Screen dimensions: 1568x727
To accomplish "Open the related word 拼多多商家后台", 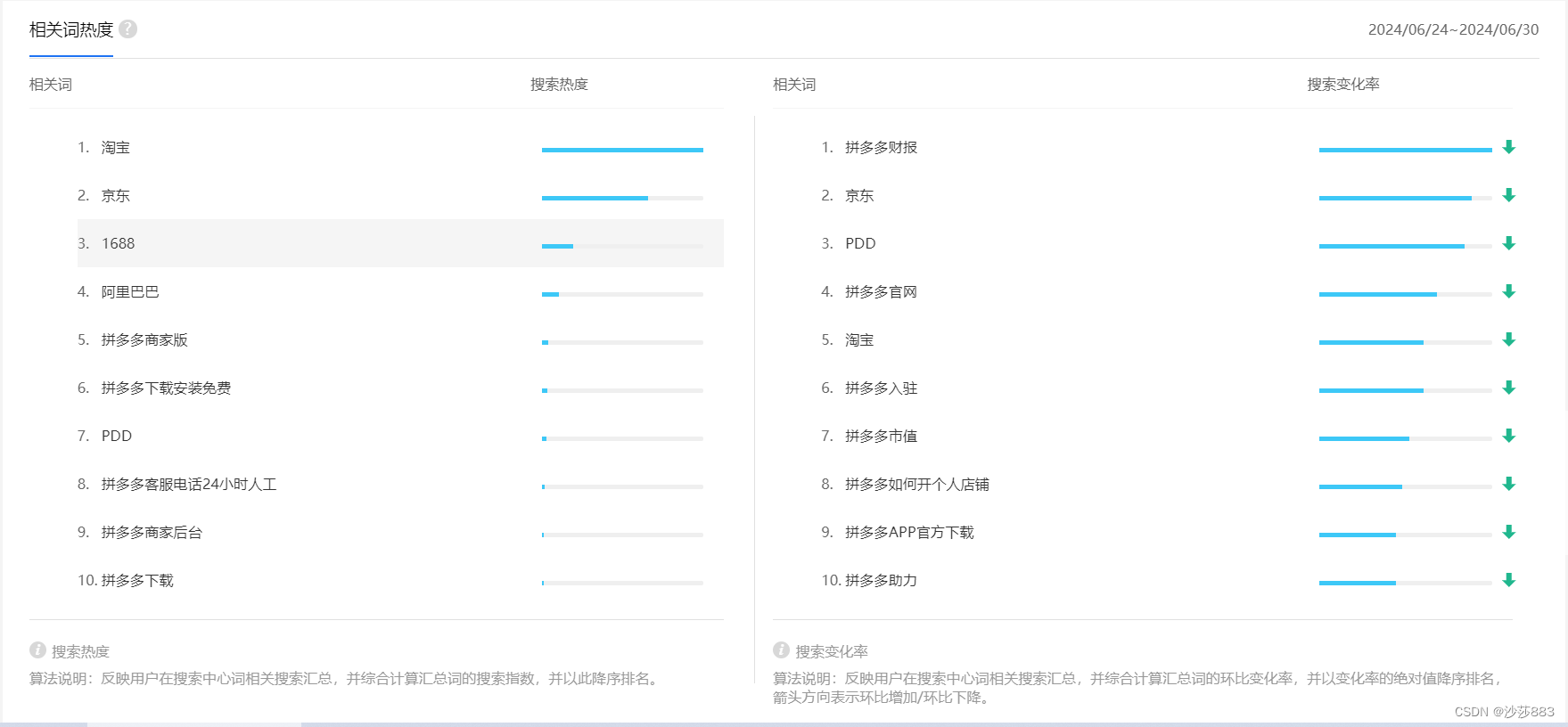I will [x=152, y=533].
